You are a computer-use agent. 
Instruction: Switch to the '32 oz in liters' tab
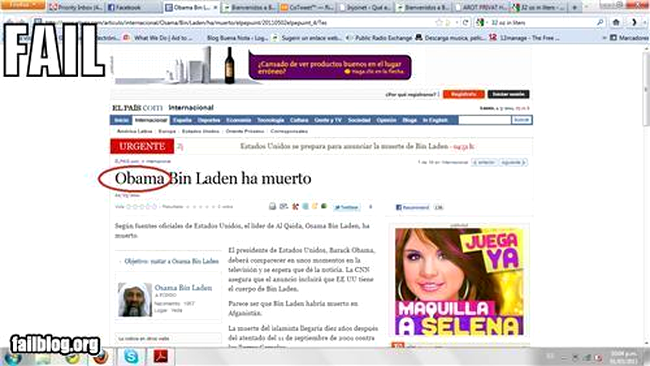[x=539, y=7]
